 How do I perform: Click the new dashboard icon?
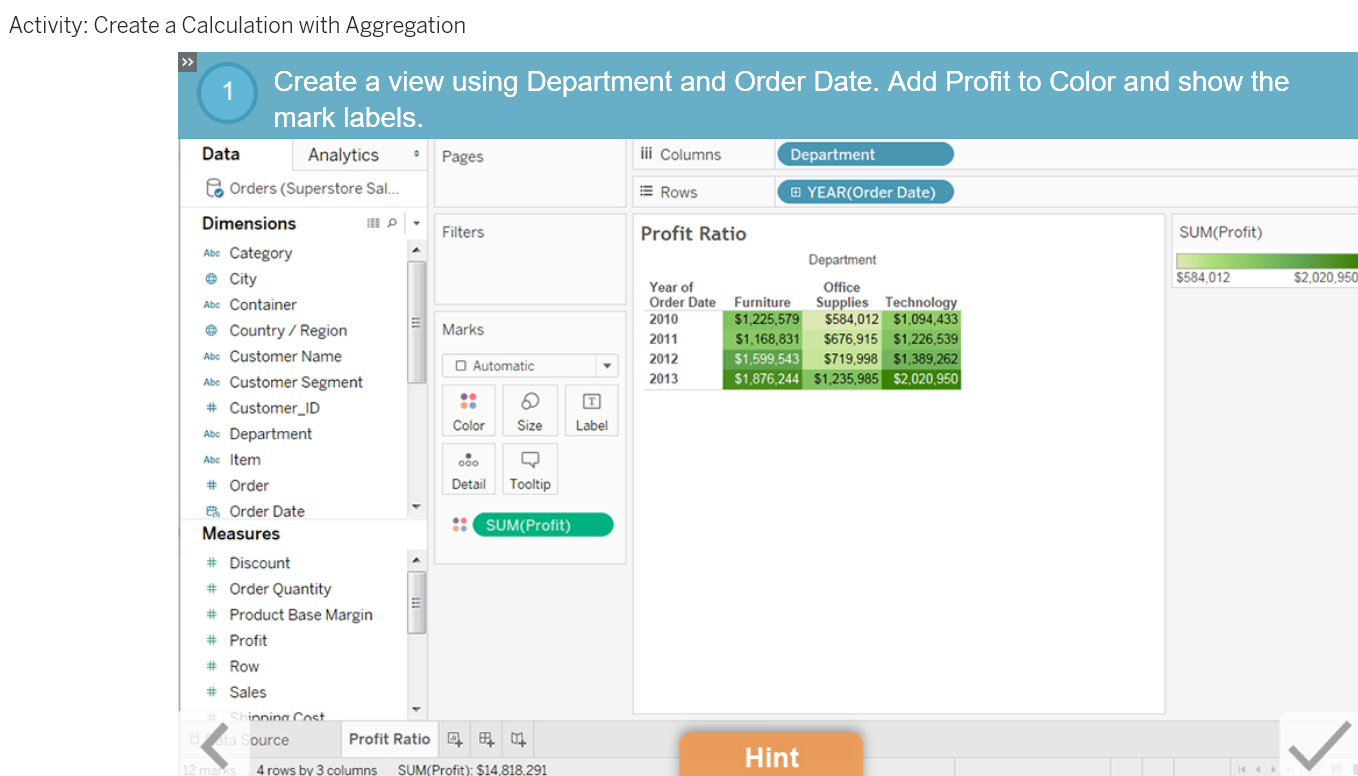pyautogui.click(x=486, y=739)
